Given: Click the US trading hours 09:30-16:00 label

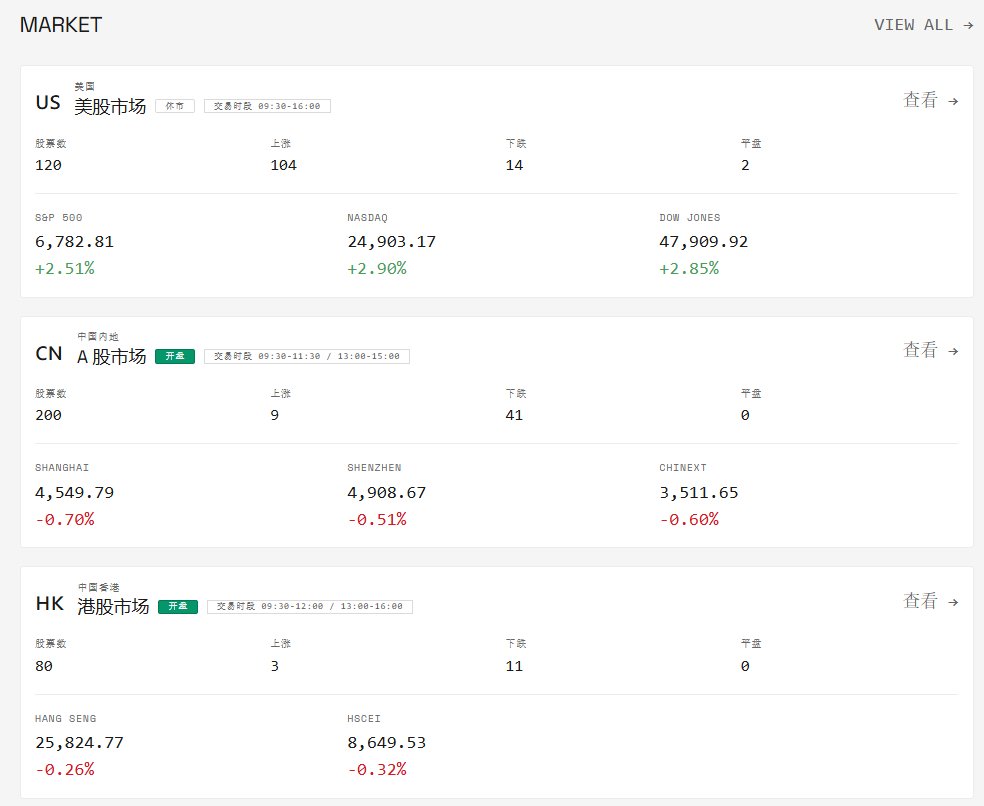Looking at the screenshot, I should pyautogui.click(x=267, y=106).
